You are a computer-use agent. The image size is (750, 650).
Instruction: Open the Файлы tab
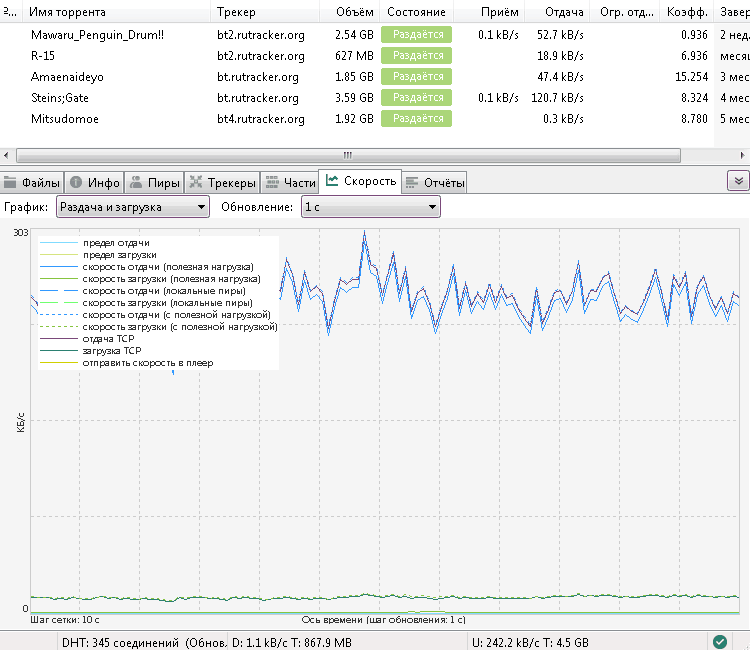(x=32, y=183)
